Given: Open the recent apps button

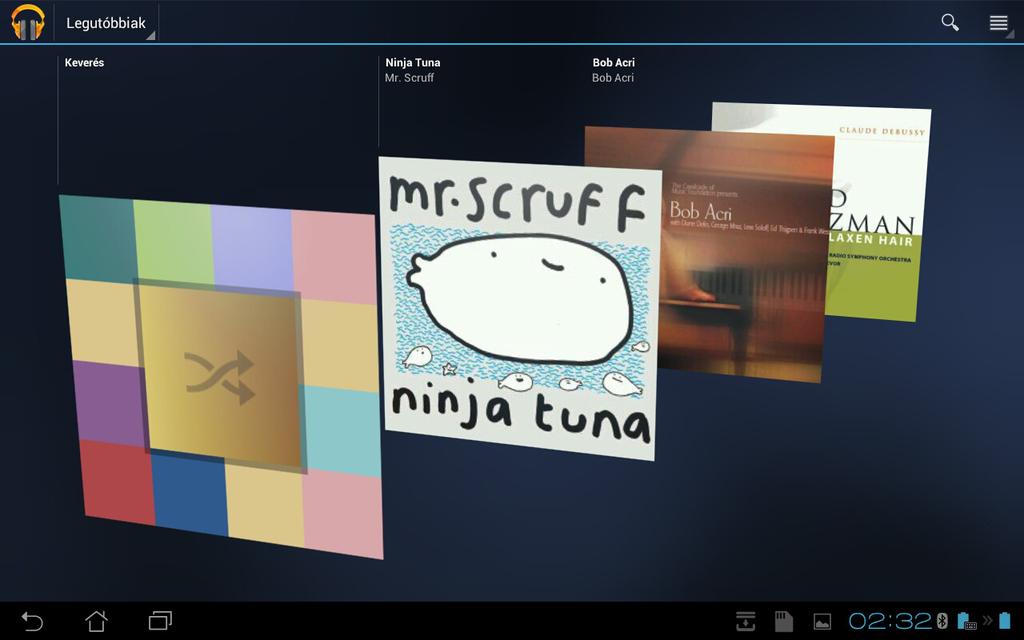Looking at the screenshot, I should click(160, 621).
